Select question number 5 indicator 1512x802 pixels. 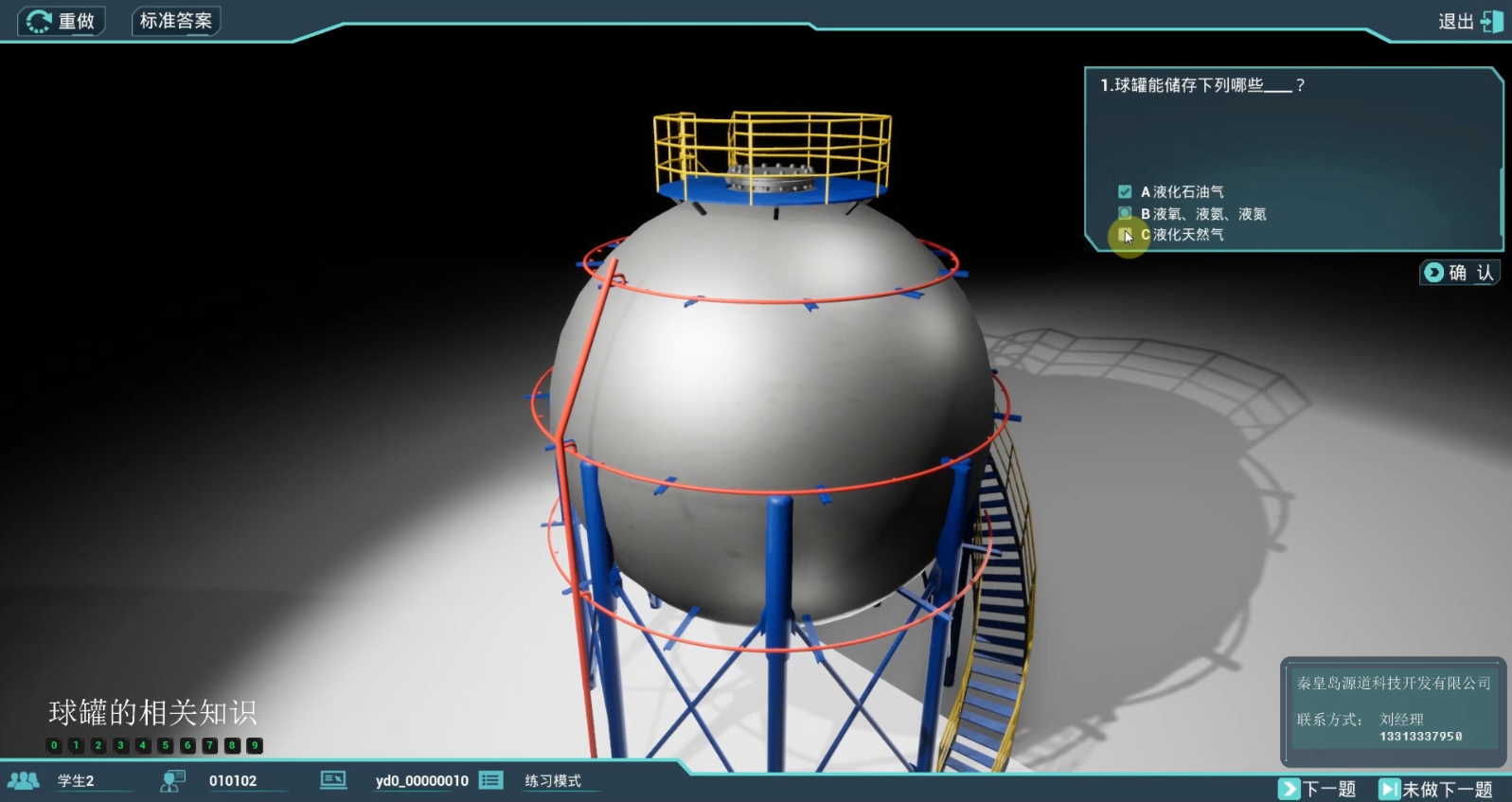pos(166,746)
